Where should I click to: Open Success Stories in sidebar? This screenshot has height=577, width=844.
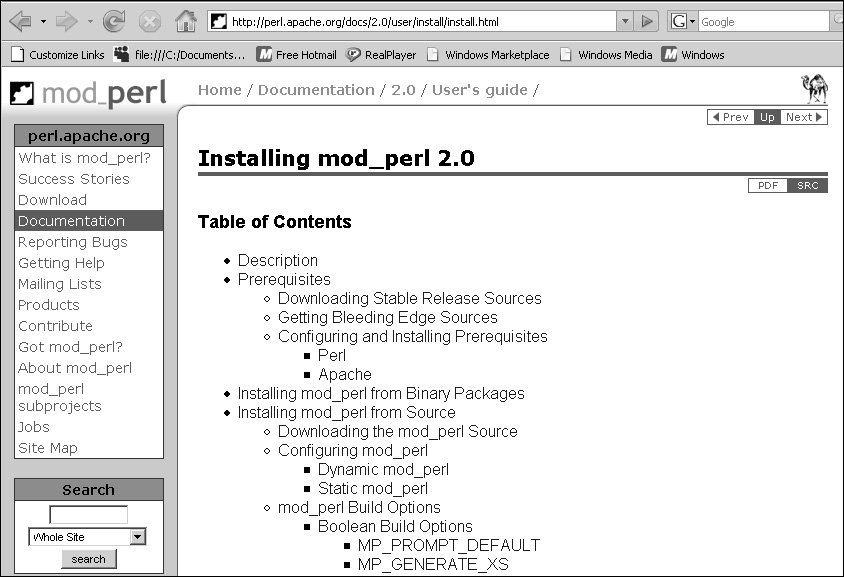tap(74, 179)
